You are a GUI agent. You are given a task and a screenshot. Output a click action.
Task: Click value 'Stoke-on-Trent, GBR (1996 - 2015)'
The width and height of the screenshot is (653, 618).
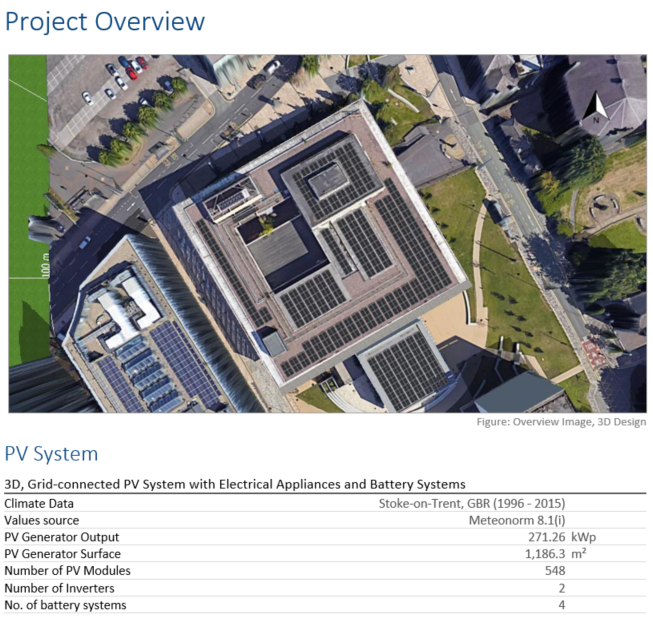point(472,503)
